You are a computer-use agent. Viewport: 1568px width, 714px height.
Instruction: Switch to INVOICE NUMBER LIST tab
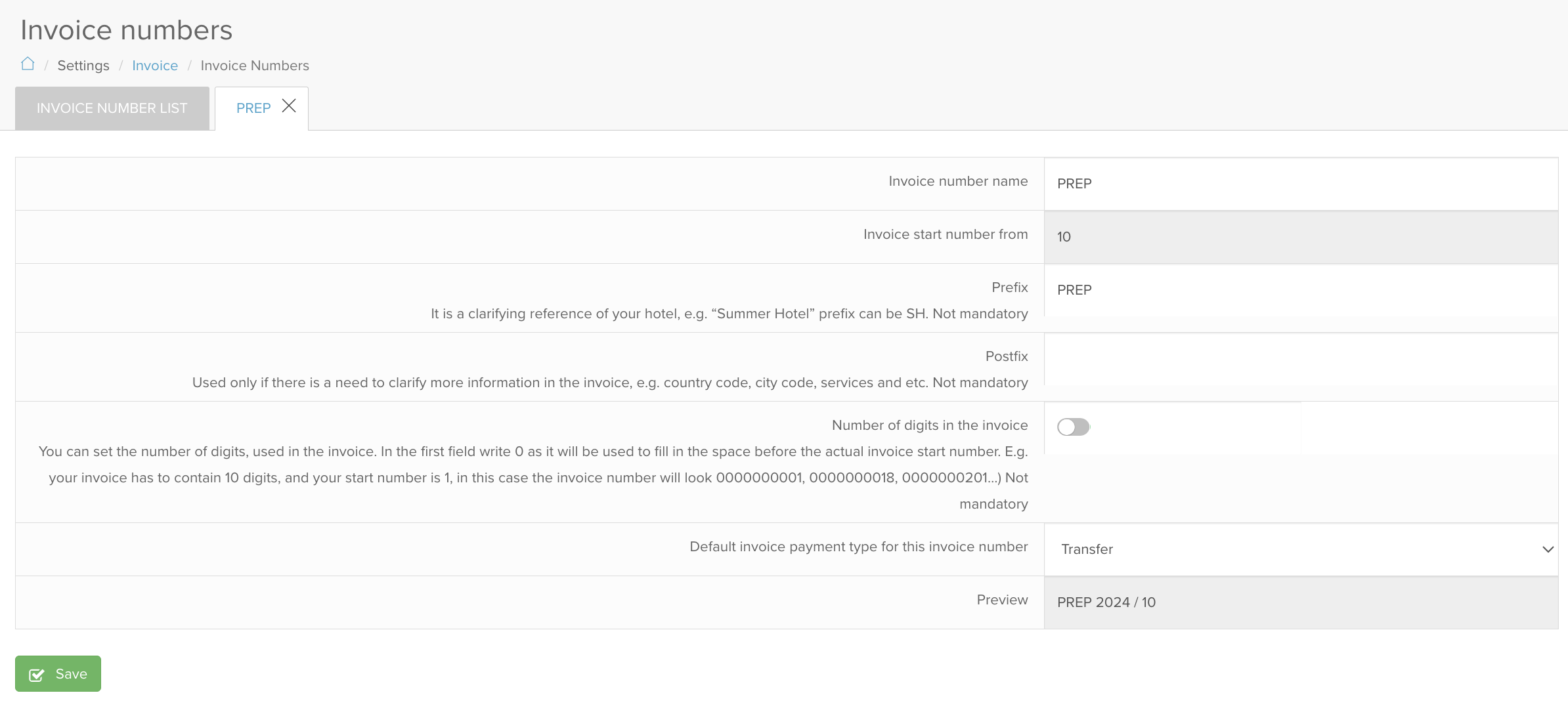pos(112,108)
